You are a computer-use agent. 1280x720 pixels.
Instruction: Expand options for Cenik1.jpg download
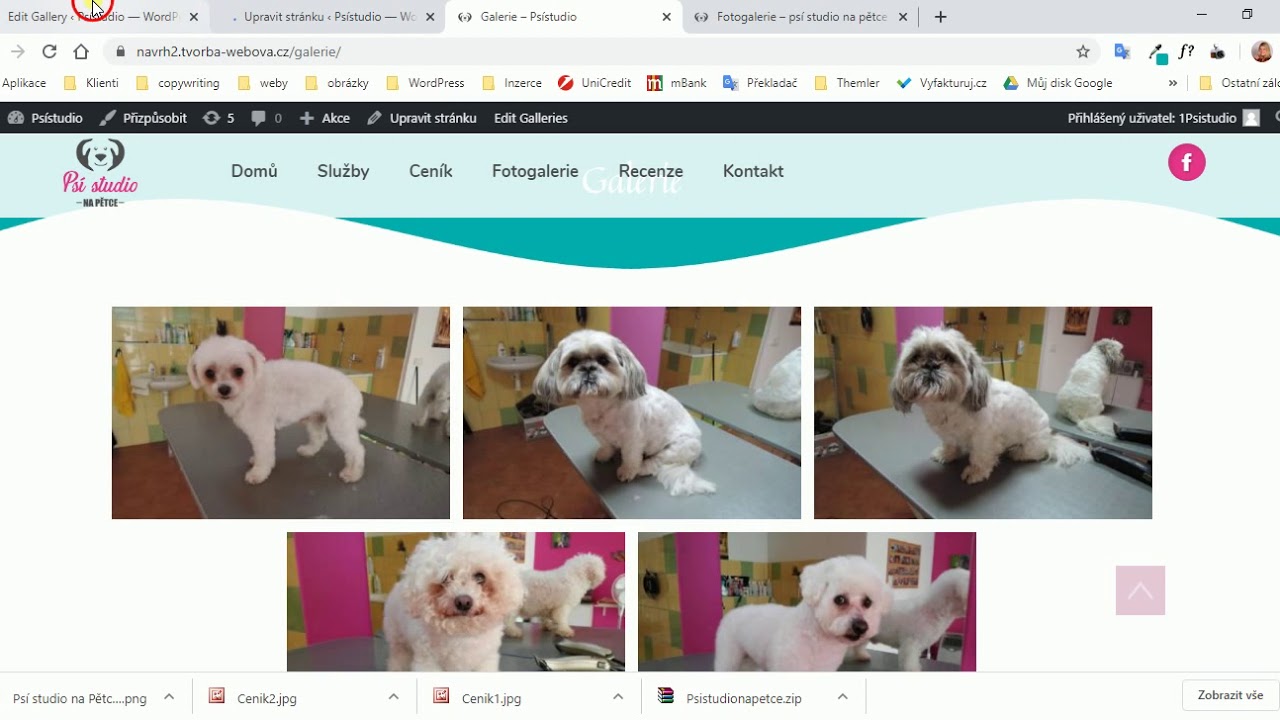pos(618,697)
